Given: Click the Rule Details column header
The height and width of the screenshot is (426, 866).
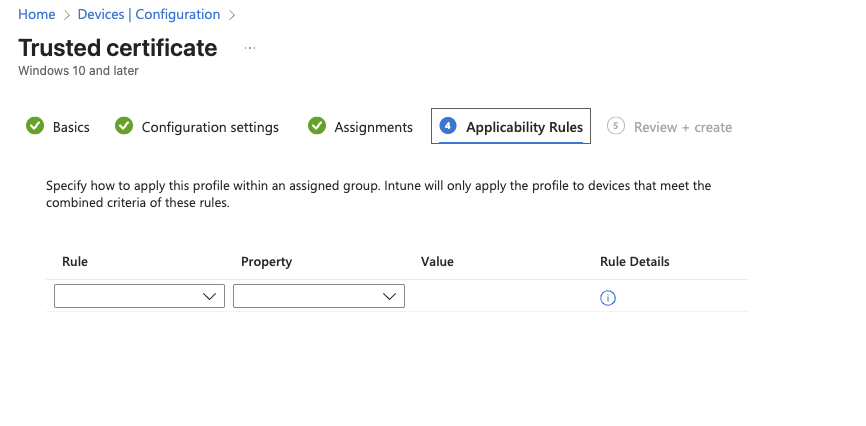Looking at the screenshot, I should (x=635, y=261).
